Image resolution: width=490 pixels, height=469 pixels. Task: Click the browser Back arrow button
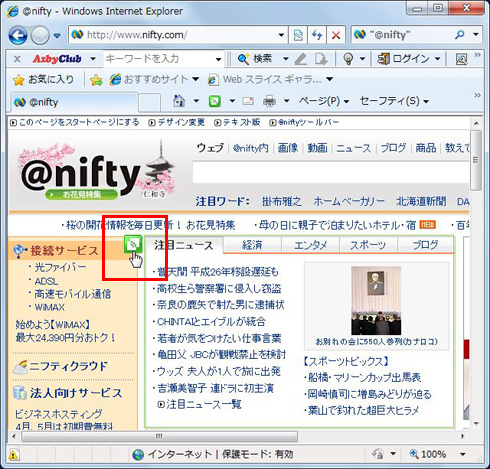tap(18, 35)
